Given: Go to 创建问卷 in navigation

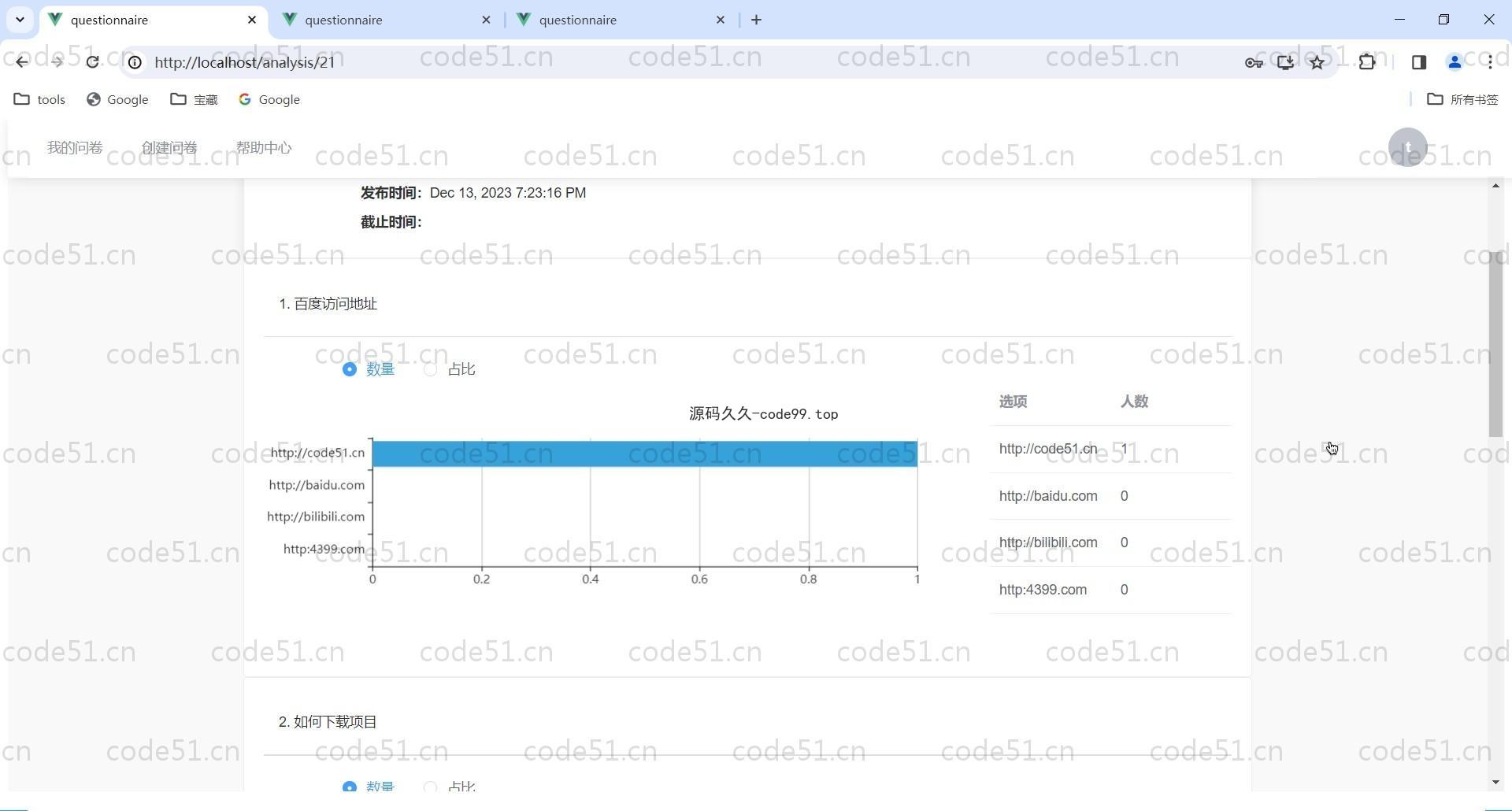Looking at the screenshot, I should click(169, 148).
